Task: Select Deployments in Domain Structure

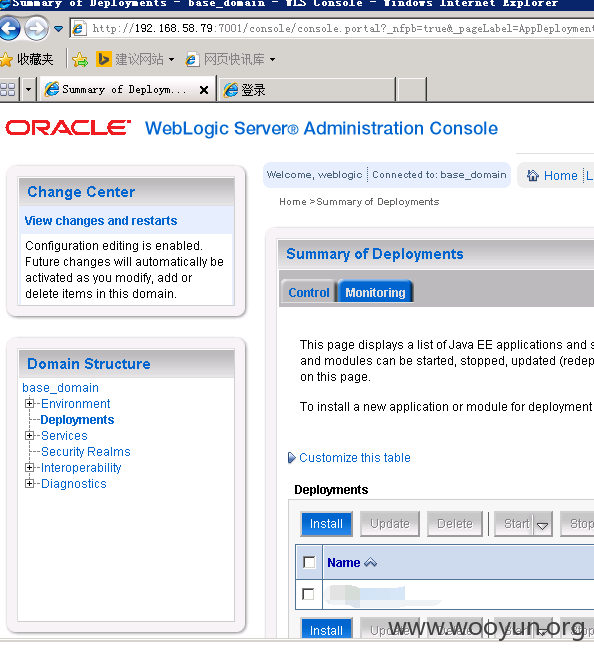Action: pyautogui.click(x=77, y=419)
